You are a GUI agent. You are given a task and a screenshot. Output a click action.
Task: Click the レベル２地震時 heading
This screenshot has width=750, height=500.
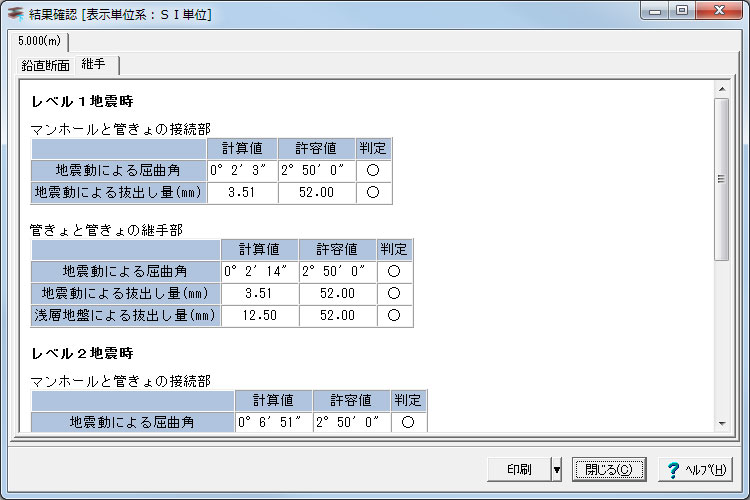point(82,354)
